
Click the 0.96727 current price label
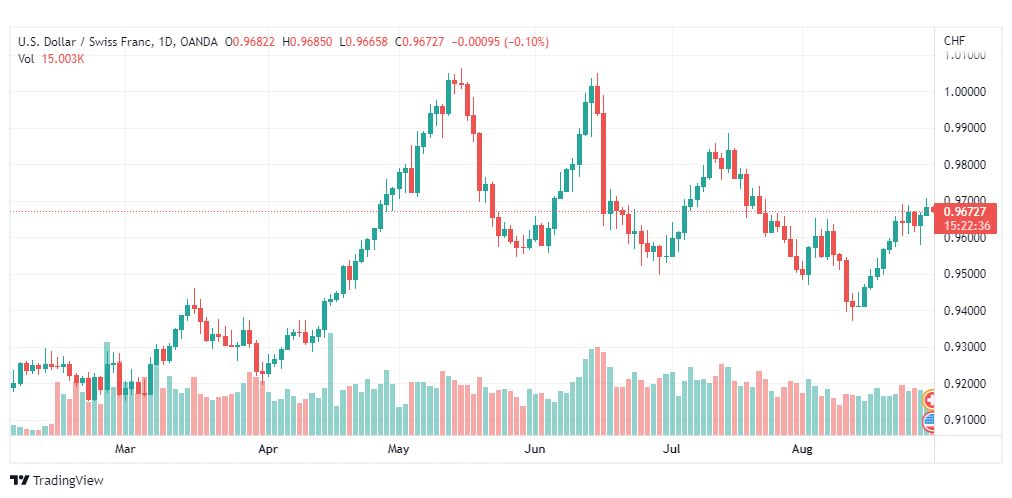tap(964, 212)
